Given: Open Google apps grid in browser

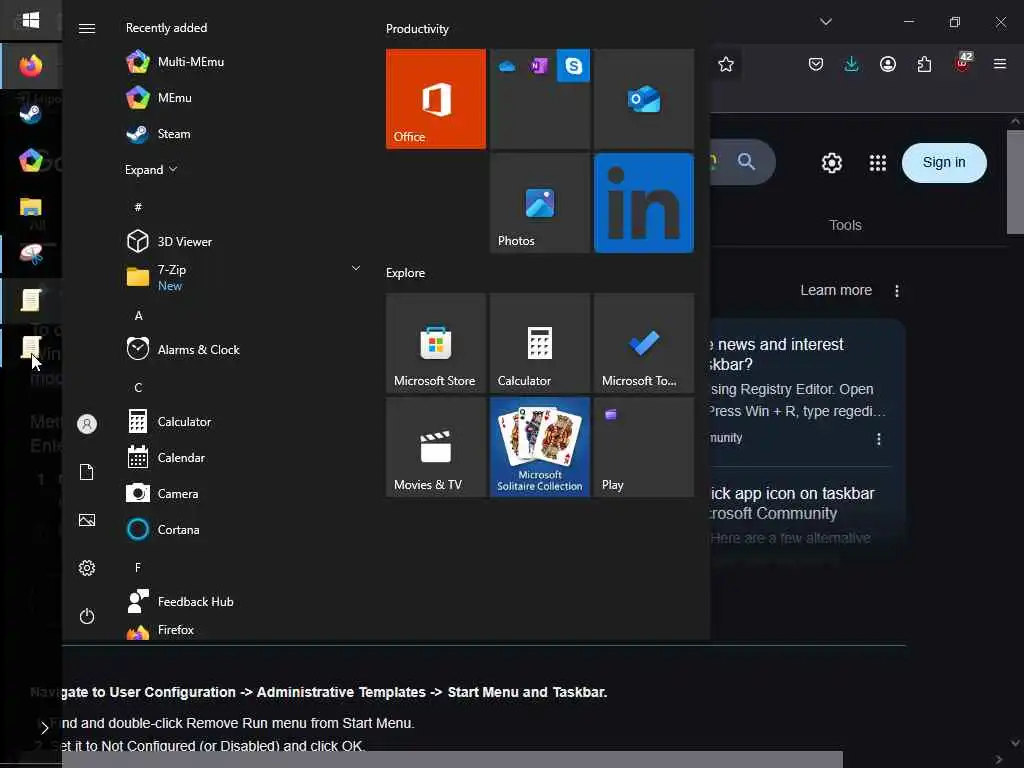Looking at the screenshot, I should tap(878, 163).
